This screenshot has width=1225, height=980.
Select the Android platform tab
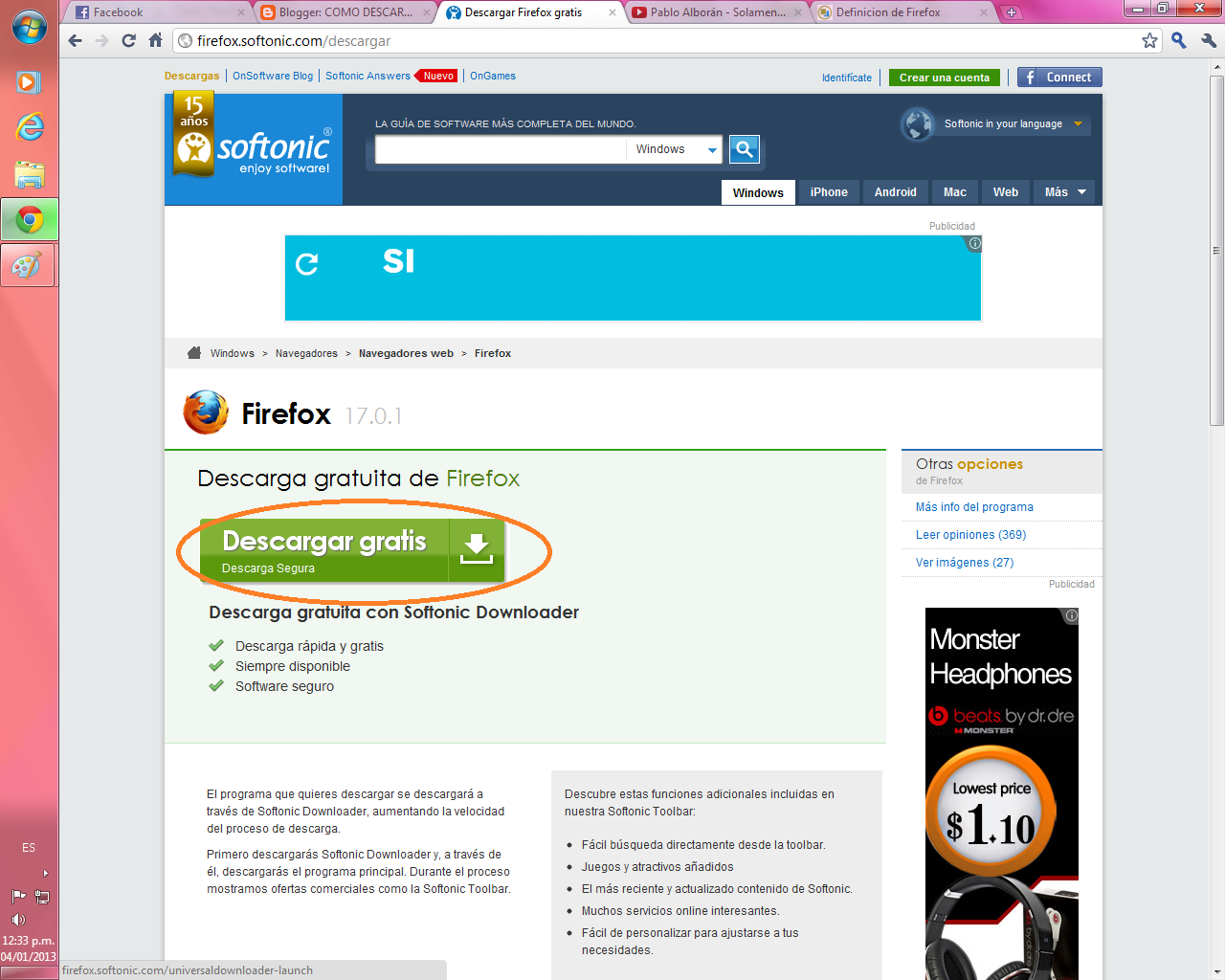point(895,191)
